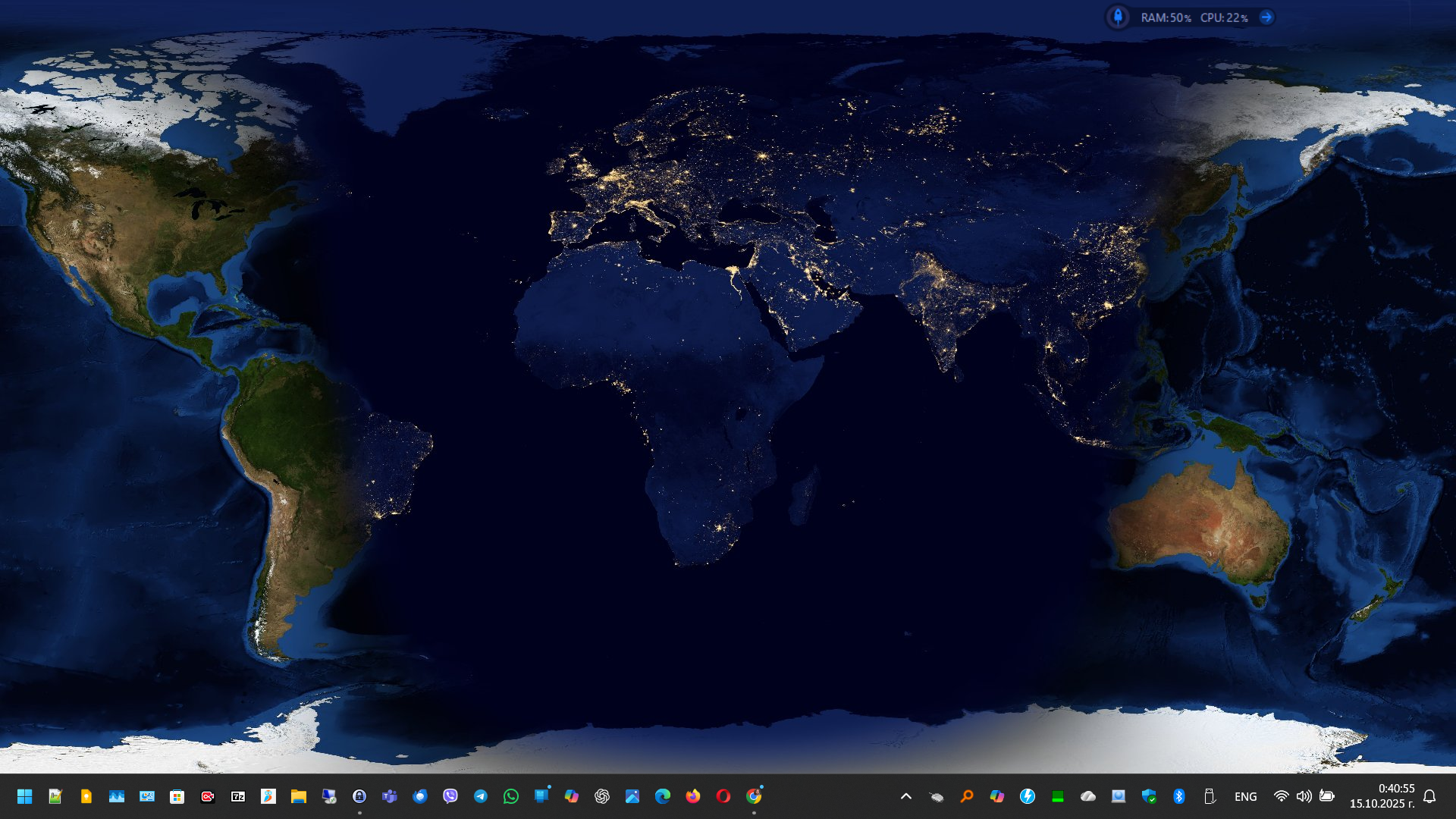The height and width of the screenshot is (819, 1456).
Task: Switch to Google Chrome on the taskbar
Action: [754, 796]
